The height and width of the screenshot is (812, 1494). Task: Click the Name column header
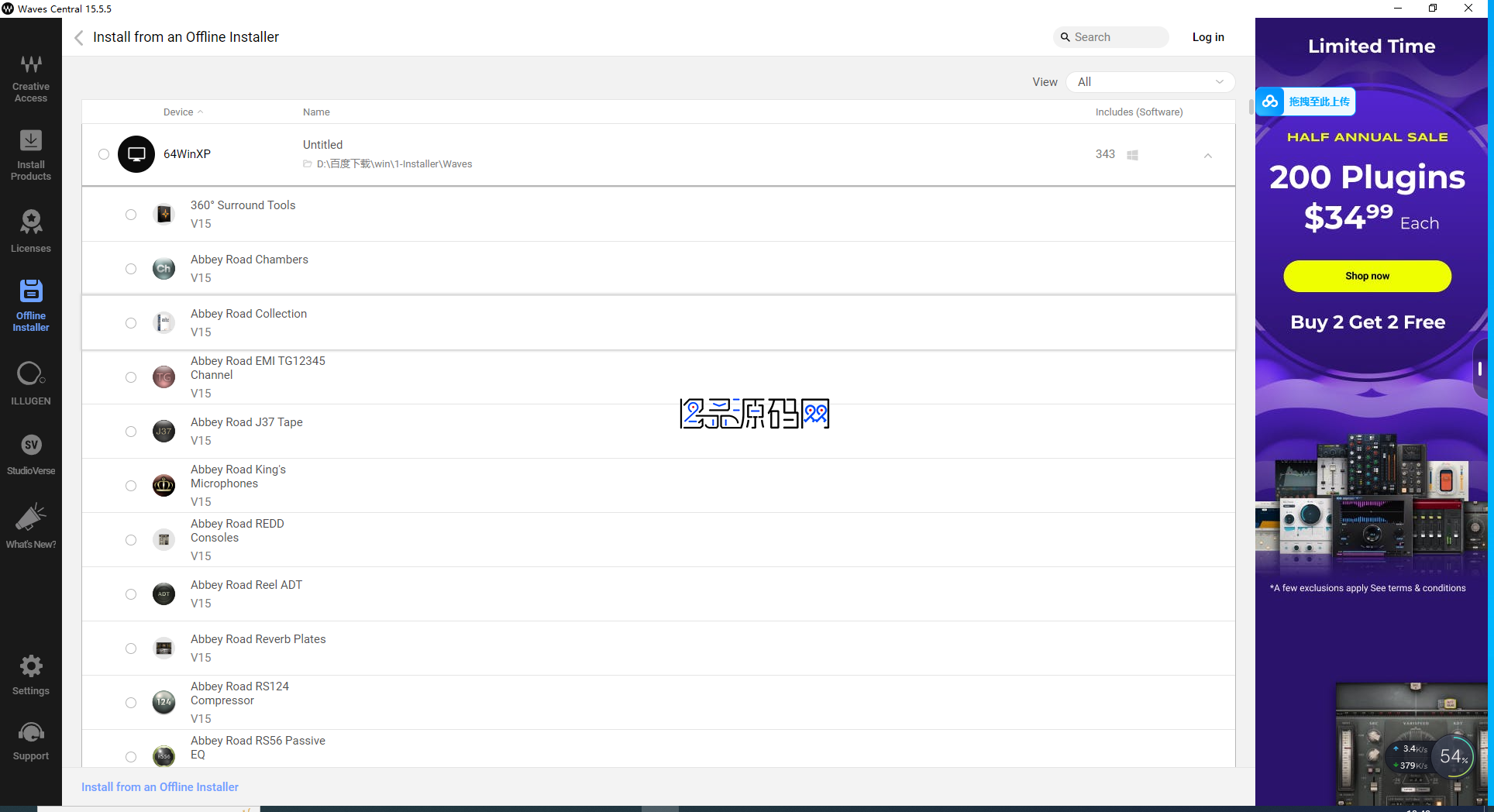tap(316, 112)
